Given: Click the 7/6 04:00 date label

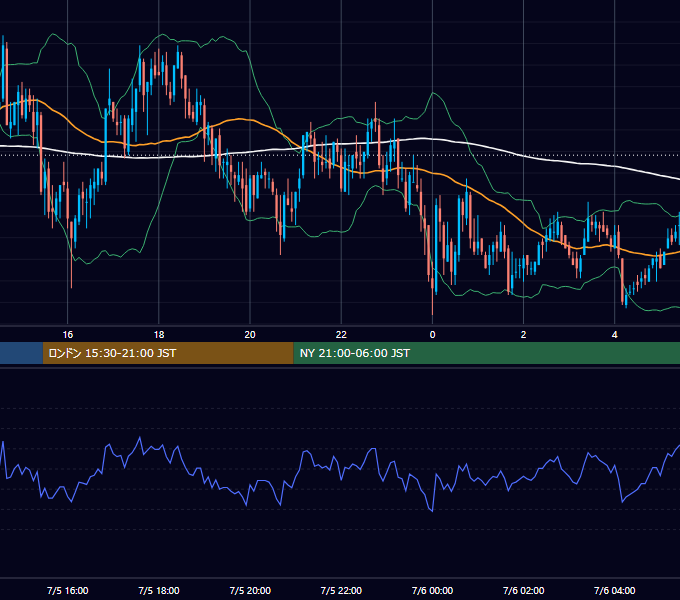Looking at the screenshot, I should pyautogui.click(x=615, y=590).
